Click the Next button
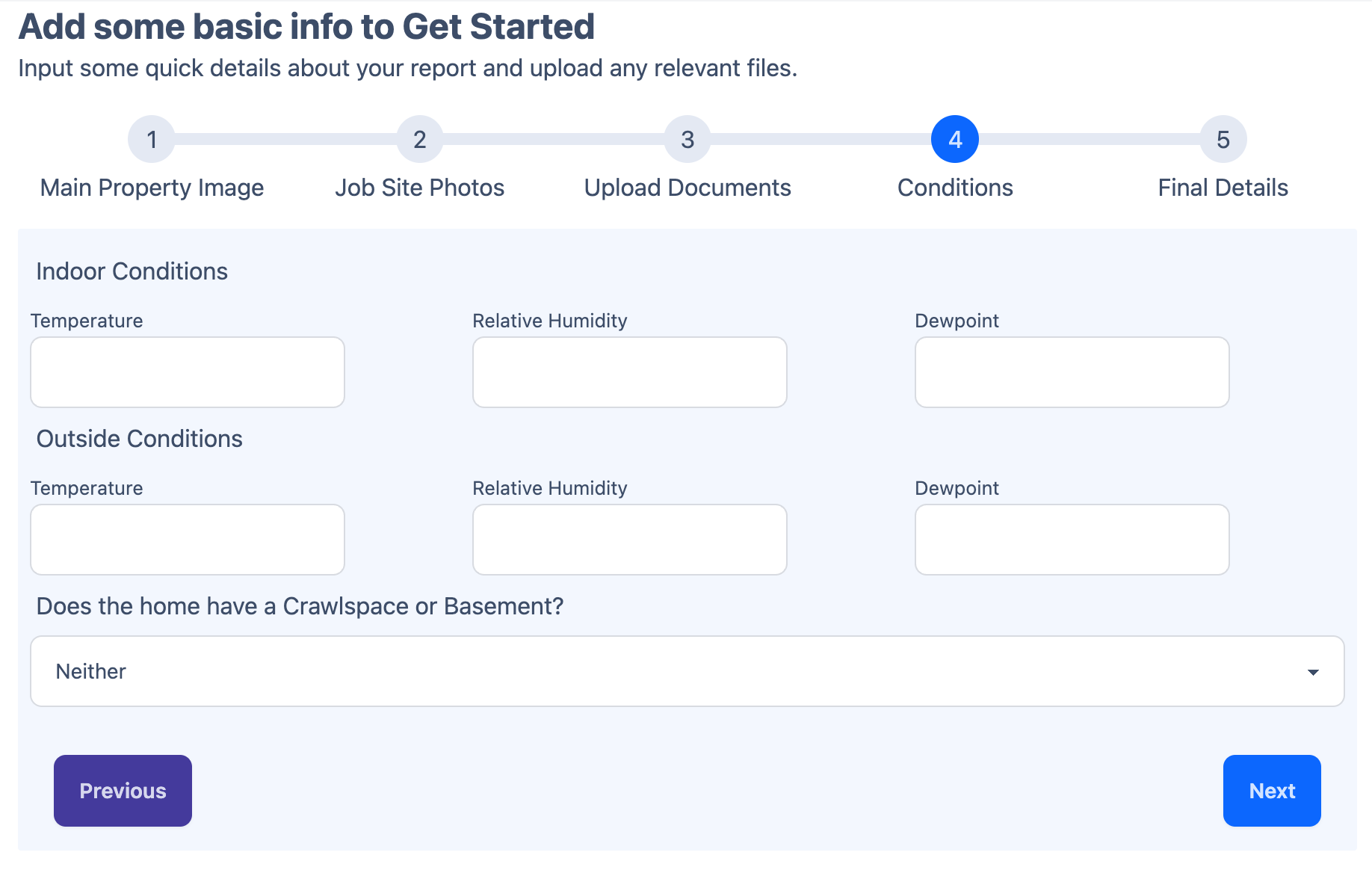Image resolution: width=1372 pixels, height=870 pixels. [1272, 791]
